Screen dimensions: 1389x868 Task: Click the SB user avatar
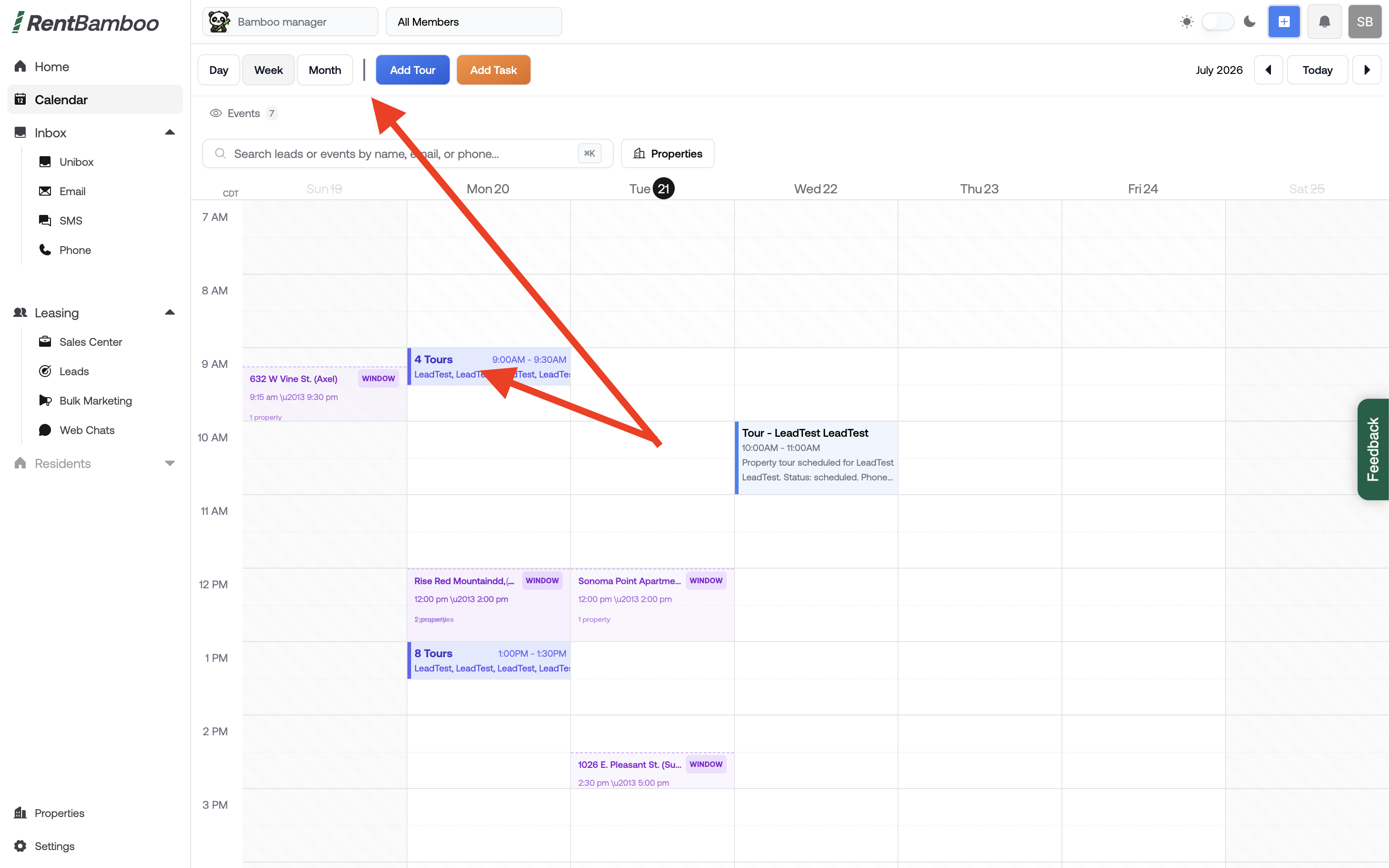(1364, 22)
